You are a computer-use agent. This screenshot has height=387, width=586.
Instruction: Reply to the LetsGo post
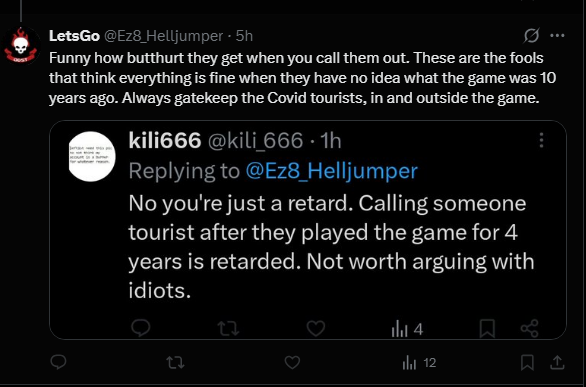tap(58, 362)
